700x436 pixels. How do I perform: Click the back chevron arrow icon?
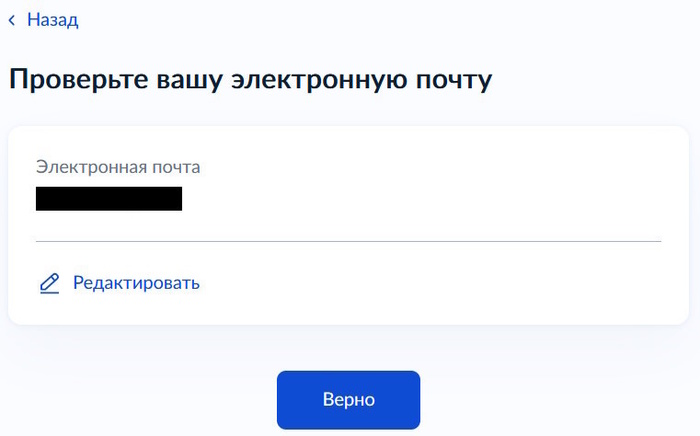12,20
